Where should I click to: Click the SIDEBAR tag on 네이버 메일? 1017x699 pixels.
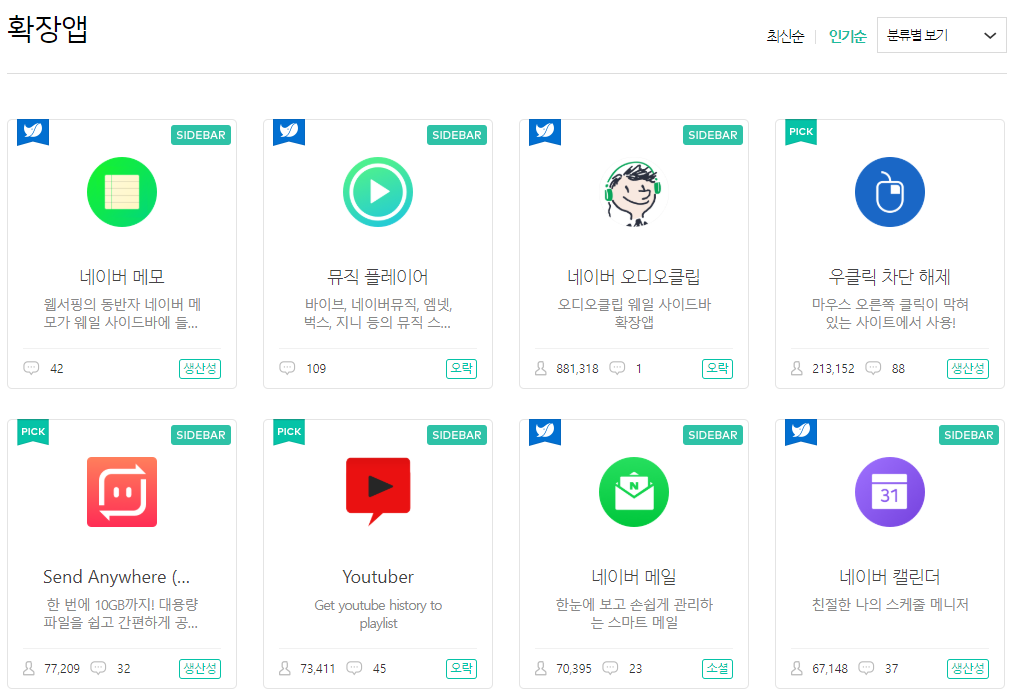pyautogui.click(x=713, y=435)
